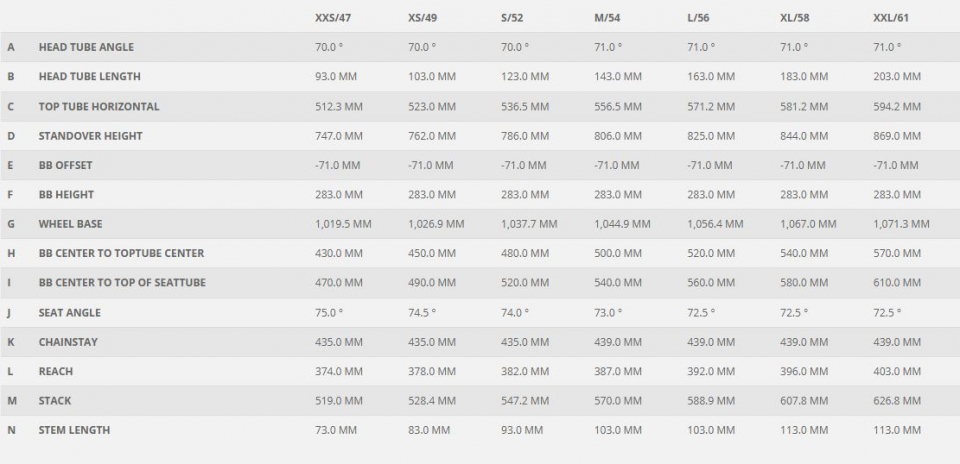Select wheel base value 1,056.4 MM
This screenshot has height=464, width=960.
[715, 224]
